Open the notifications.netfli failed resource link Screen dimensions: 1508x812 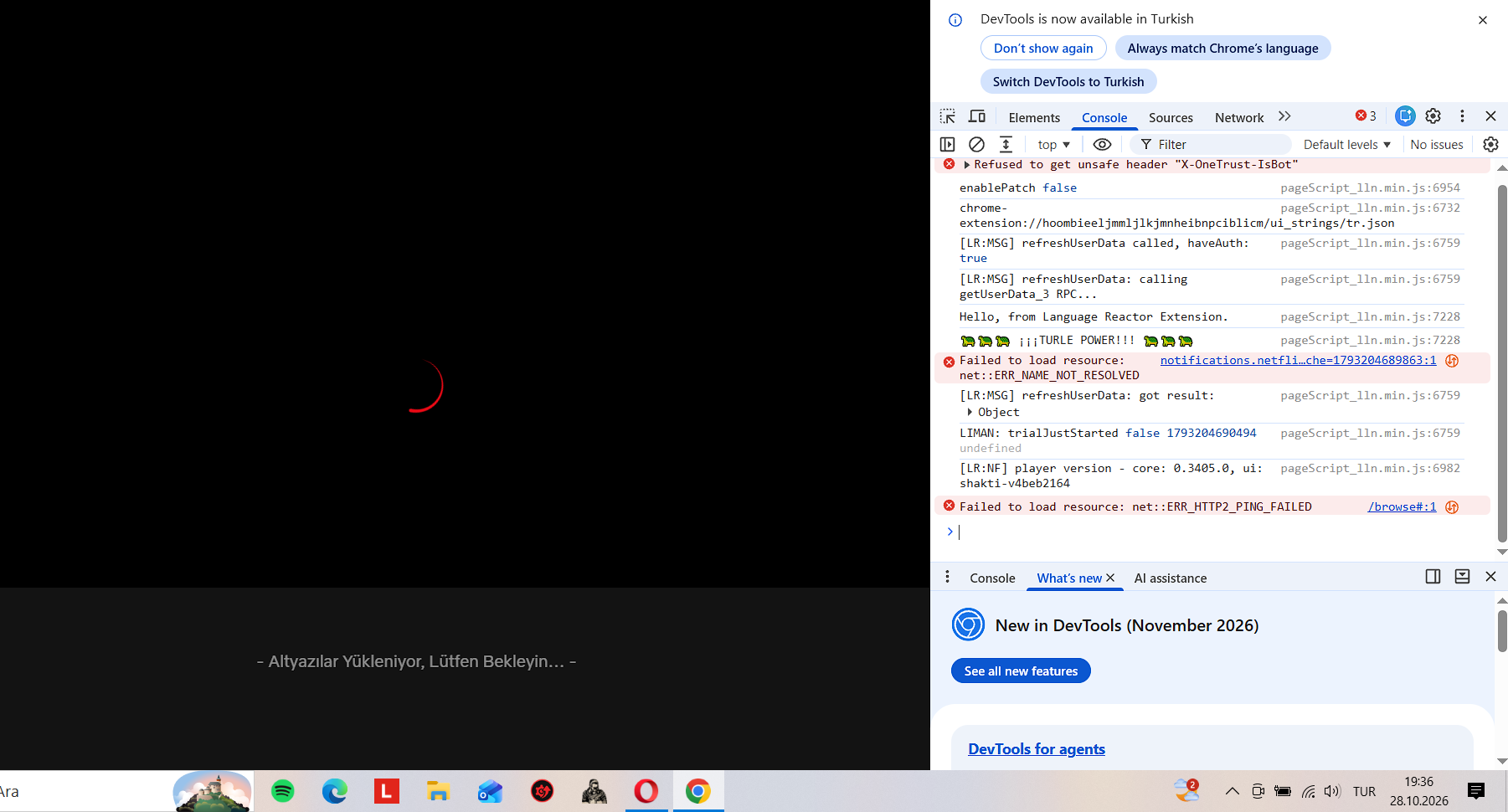click(1298, 361)
